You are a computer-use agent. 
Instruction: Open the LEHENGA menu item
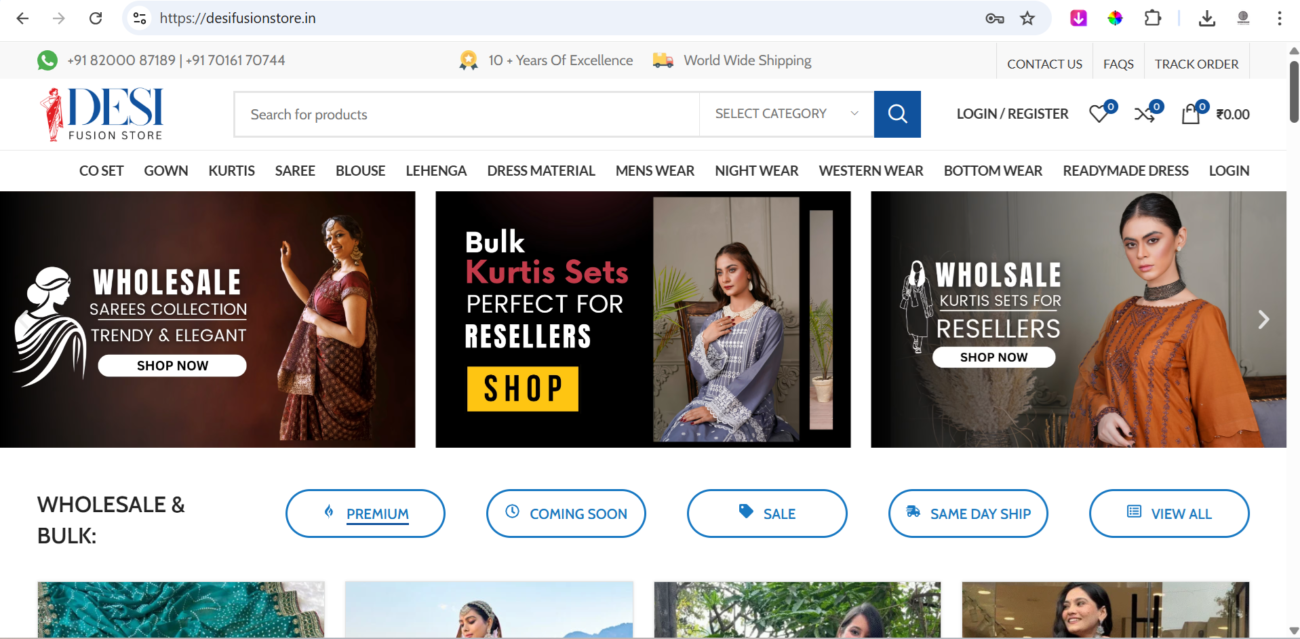[436, 171]
